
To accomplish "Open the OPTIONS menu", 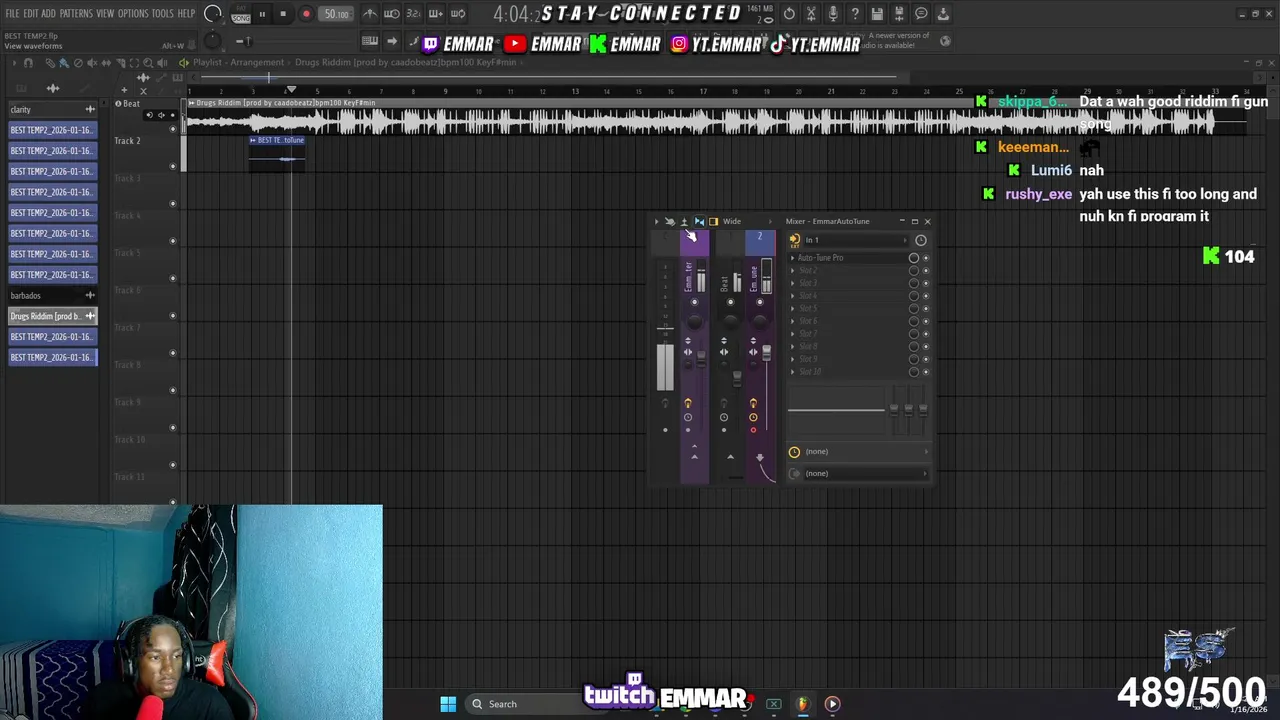I will pyautogui.click(x=133, y=14).
